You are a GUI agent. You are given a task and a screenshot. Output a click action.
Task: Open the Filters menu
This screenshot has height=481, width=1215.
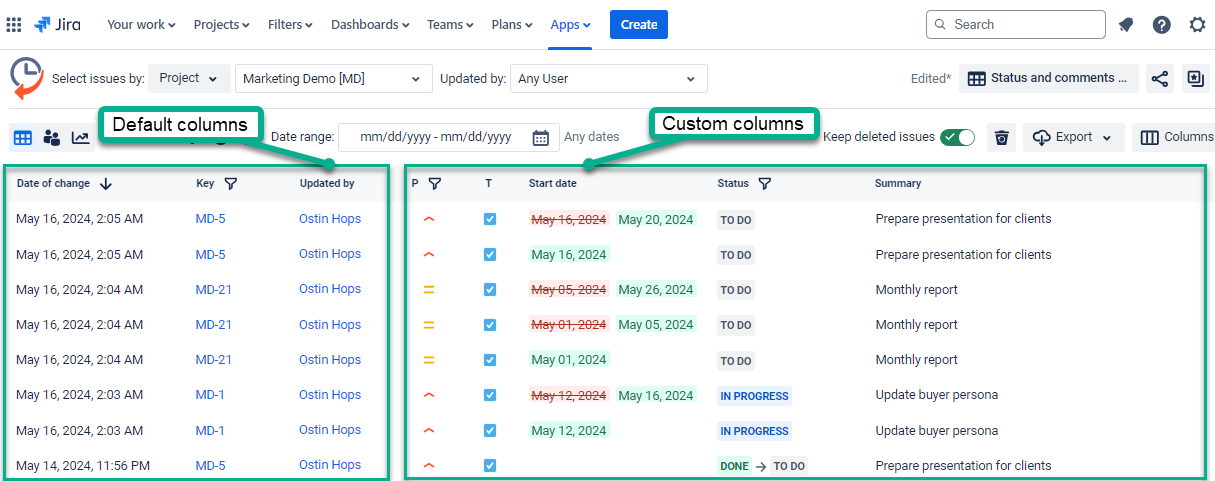[x=290, y=25]
